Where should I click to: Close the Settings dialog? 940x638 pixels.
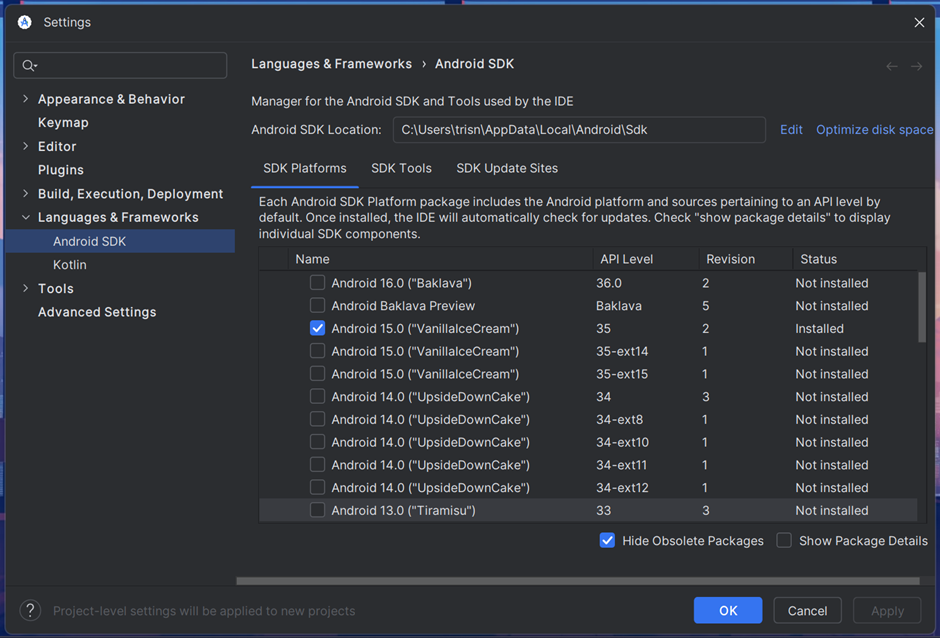click(919, 23)
